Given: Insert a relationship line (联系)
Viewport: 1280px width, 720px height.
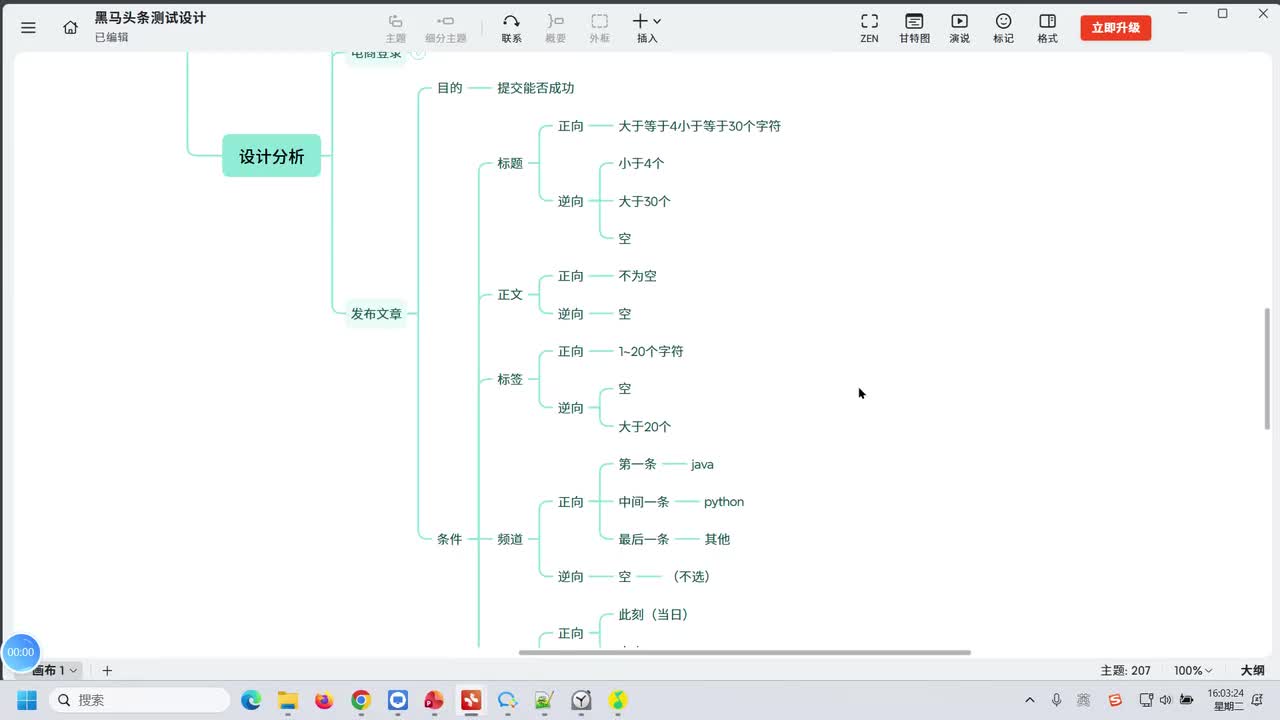Looking at the screenshot, I should [x=511, y=28].
